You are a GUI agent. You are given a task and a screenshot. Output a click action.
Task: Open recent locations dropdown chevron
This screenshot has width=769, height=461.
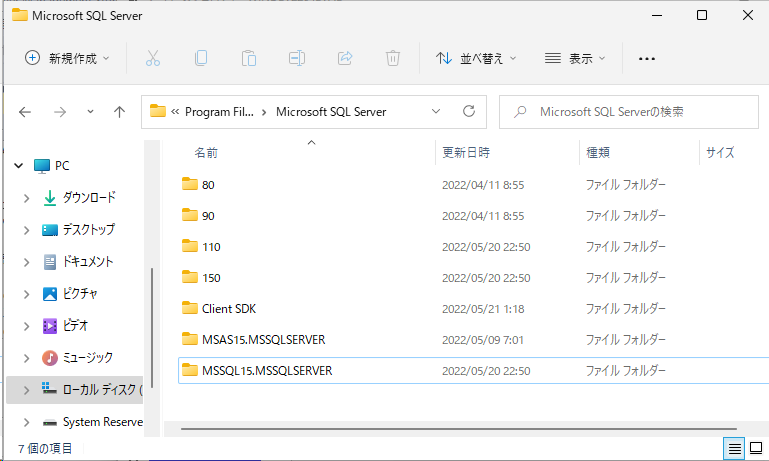[x=90, y=112]
